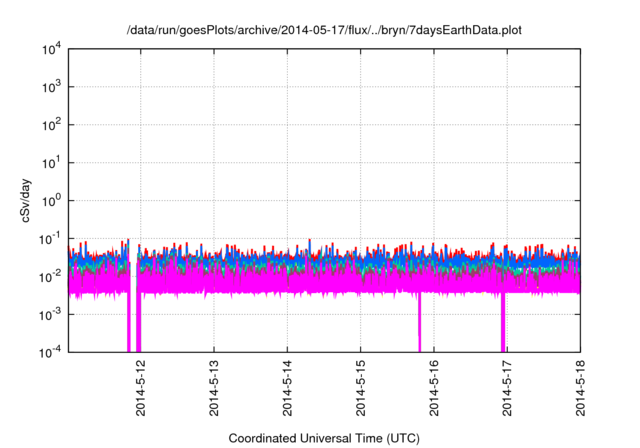Click the 10^-4 y-axis tick label

[x=50, y=352]
